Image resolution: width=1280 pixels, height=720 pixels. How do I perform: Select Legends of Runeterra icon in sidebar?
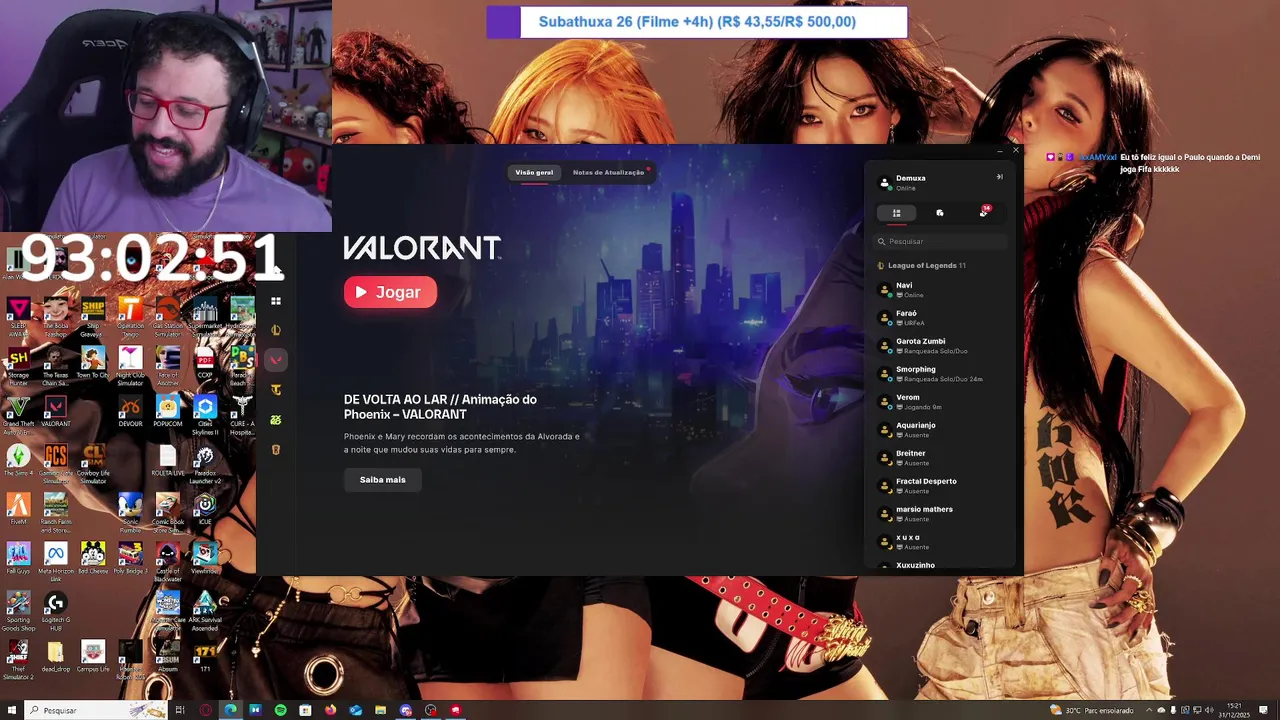(276, 450)
